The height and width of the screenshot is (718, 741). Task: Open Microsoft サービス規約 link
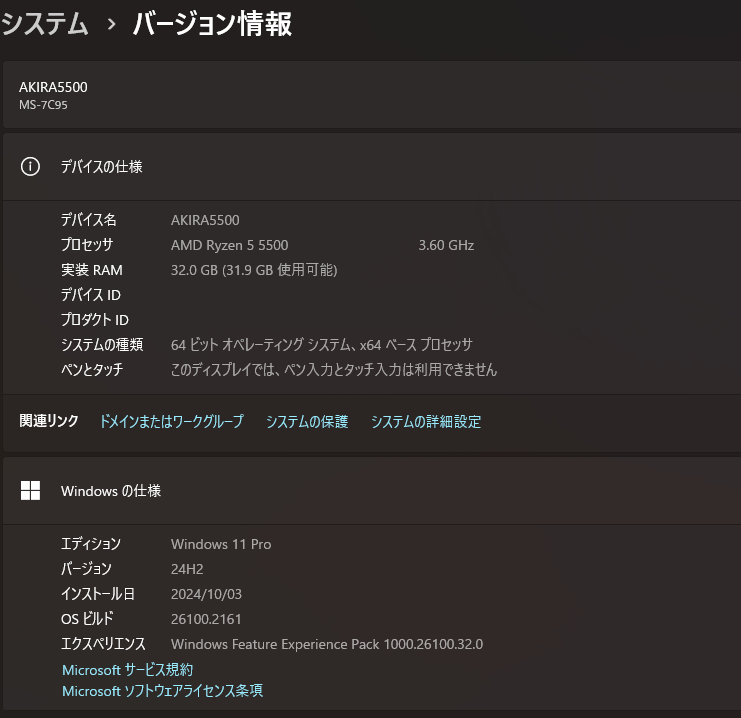[x=128, y=670]
